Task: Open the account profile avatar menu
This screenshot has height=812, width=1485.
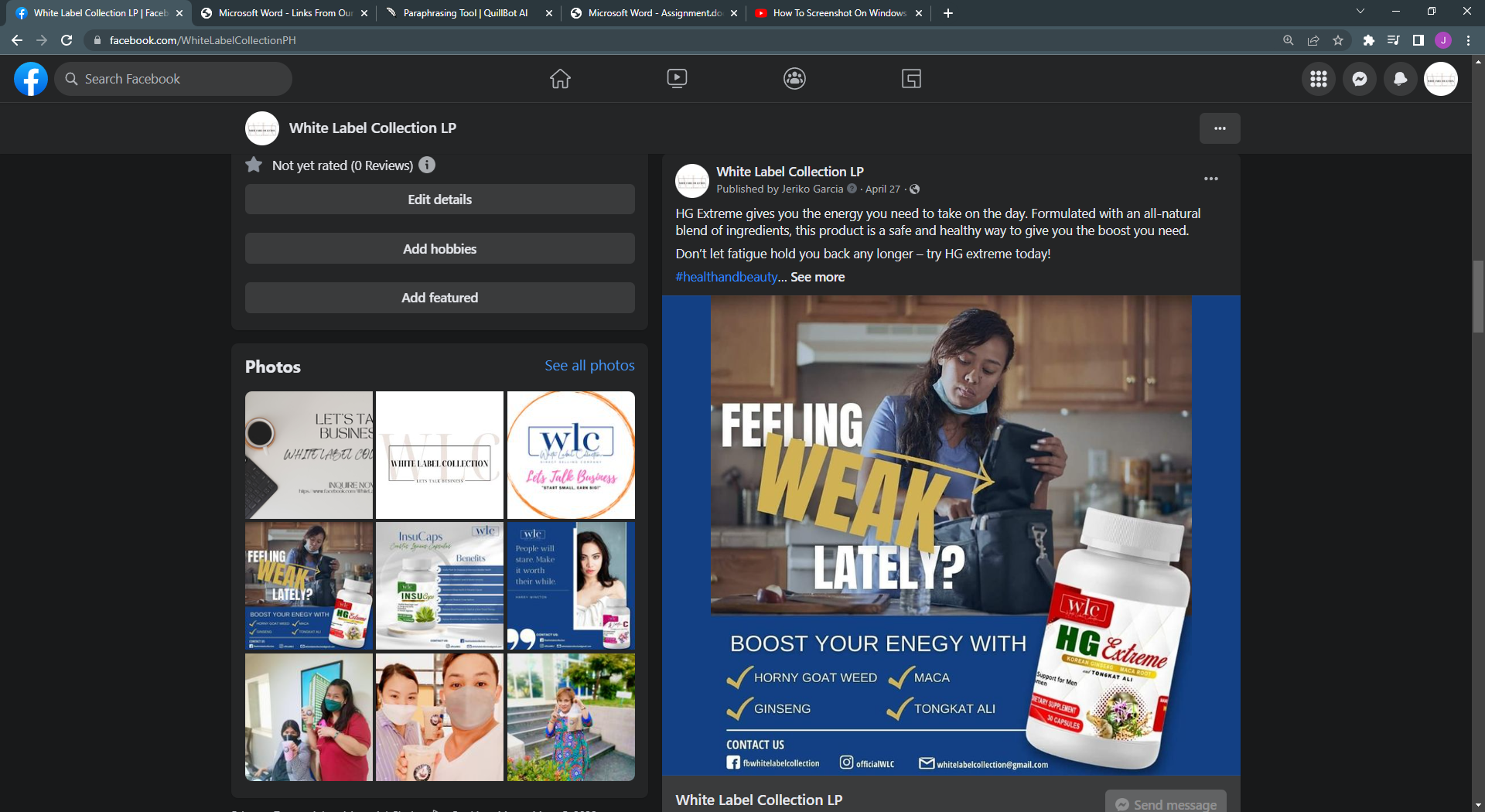Action: pos(1441,79)
